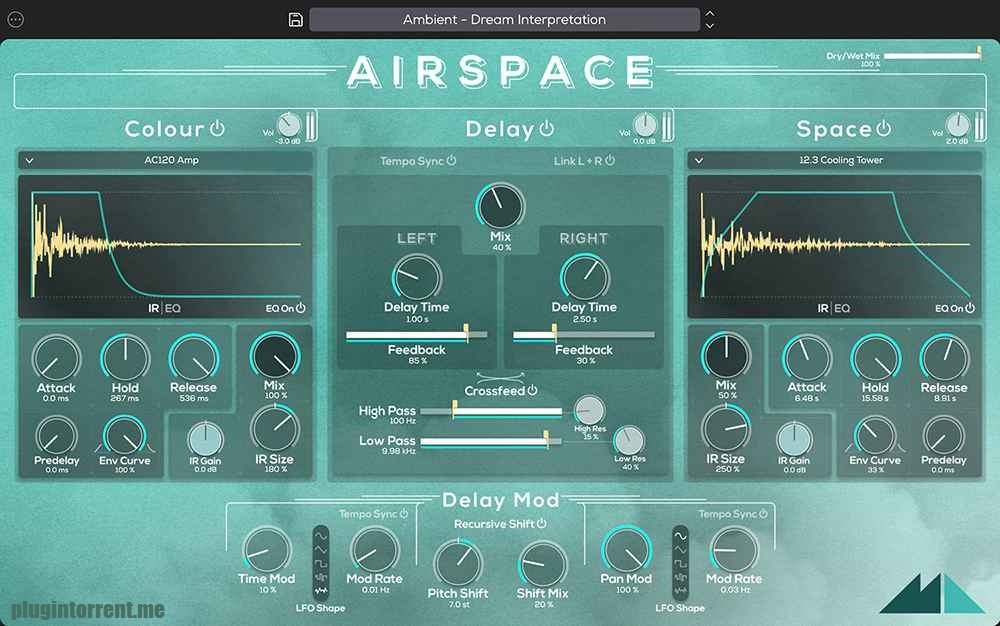The image size is (1000, 626).
Task: Click the Low Pass filter slider
Action: click(492, 440)
